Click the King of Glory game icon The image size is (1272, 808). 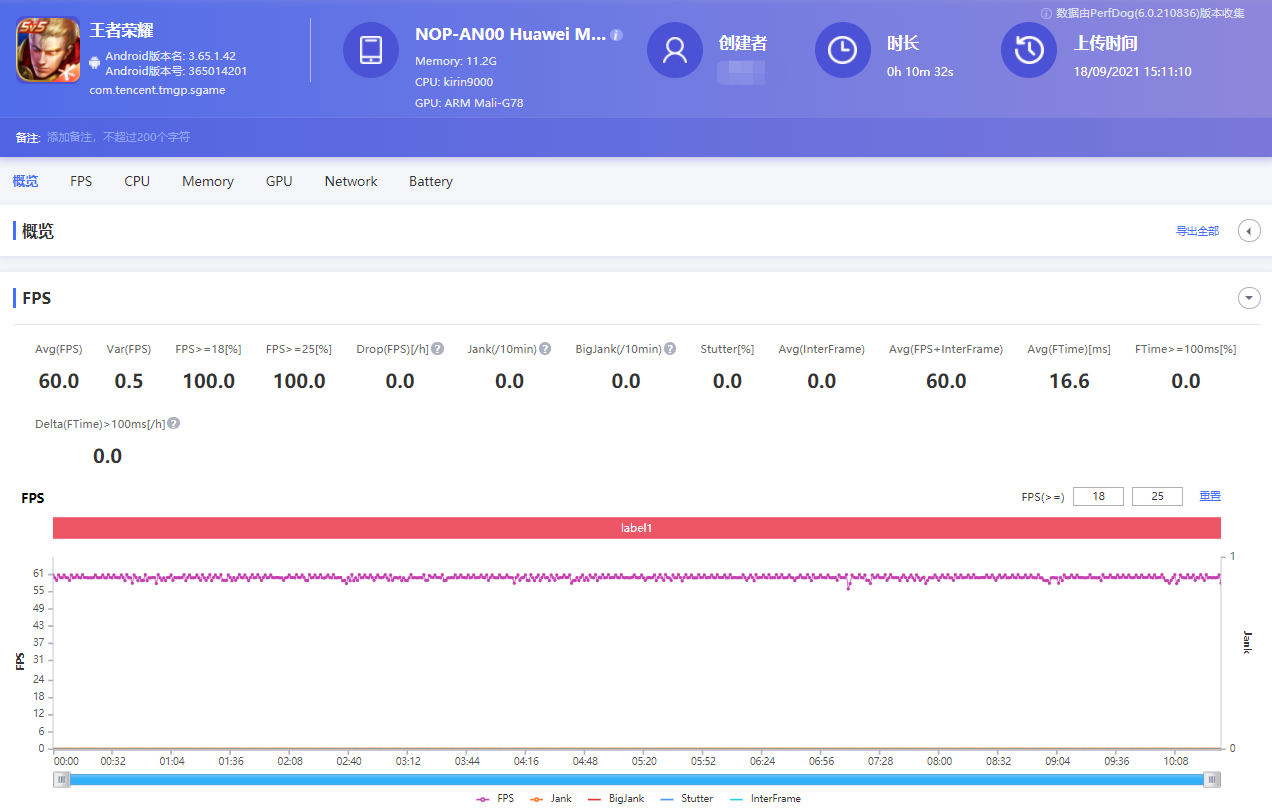48,50
